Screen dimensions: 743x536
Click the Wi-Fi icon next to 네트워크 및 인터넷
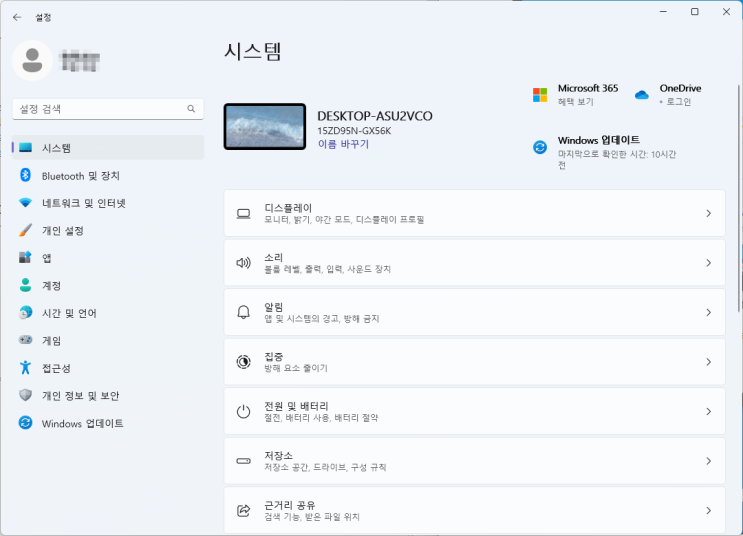26,203
